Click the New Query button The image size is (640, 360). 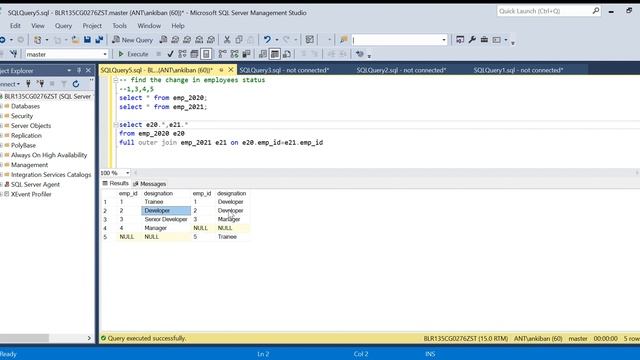[133, 40]
